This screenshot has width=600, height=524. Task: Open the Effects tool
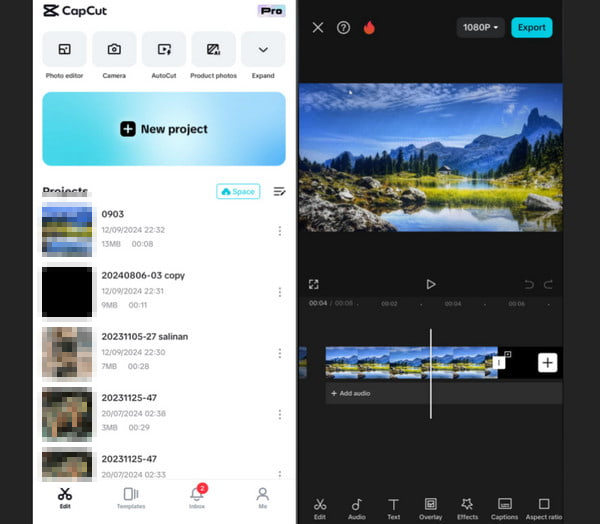(x=467, y=509)
